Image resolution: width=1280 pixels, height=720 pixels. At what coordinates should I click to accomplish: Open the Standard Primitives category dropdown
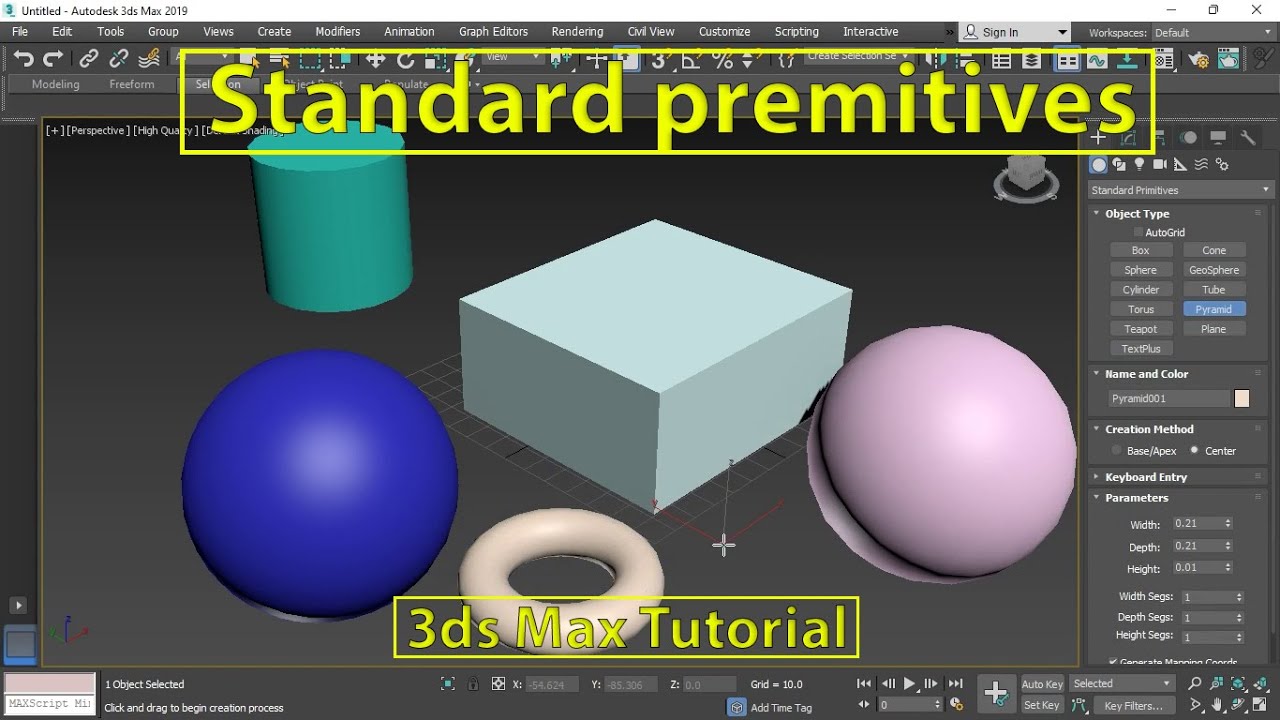coord(1181,190)
